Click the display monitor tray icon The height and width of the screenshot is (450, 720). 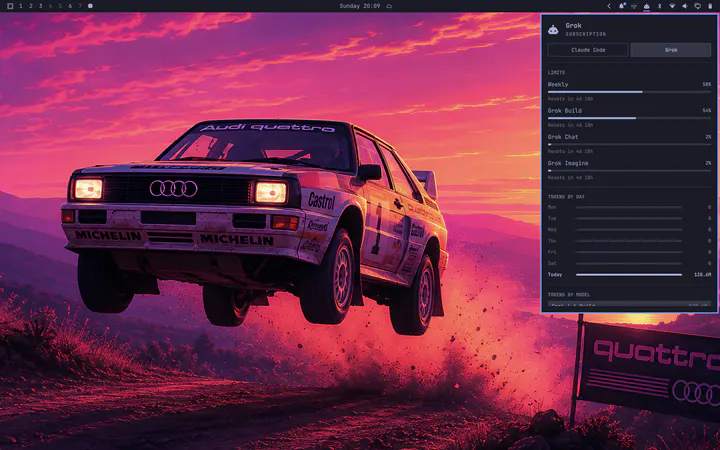(x=697, y=6)
